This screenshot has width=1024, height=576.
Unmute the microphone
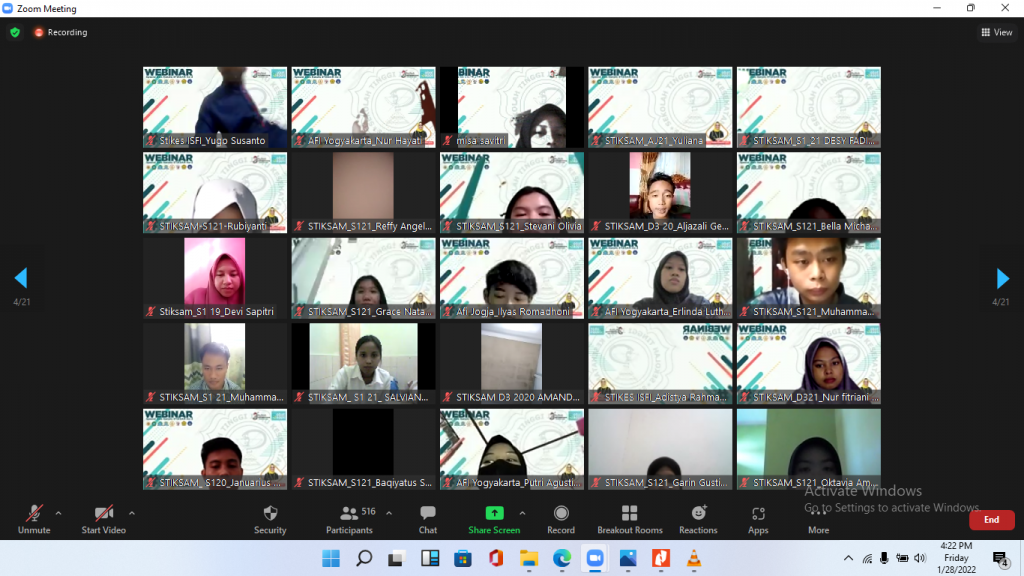tap(34, 519)
